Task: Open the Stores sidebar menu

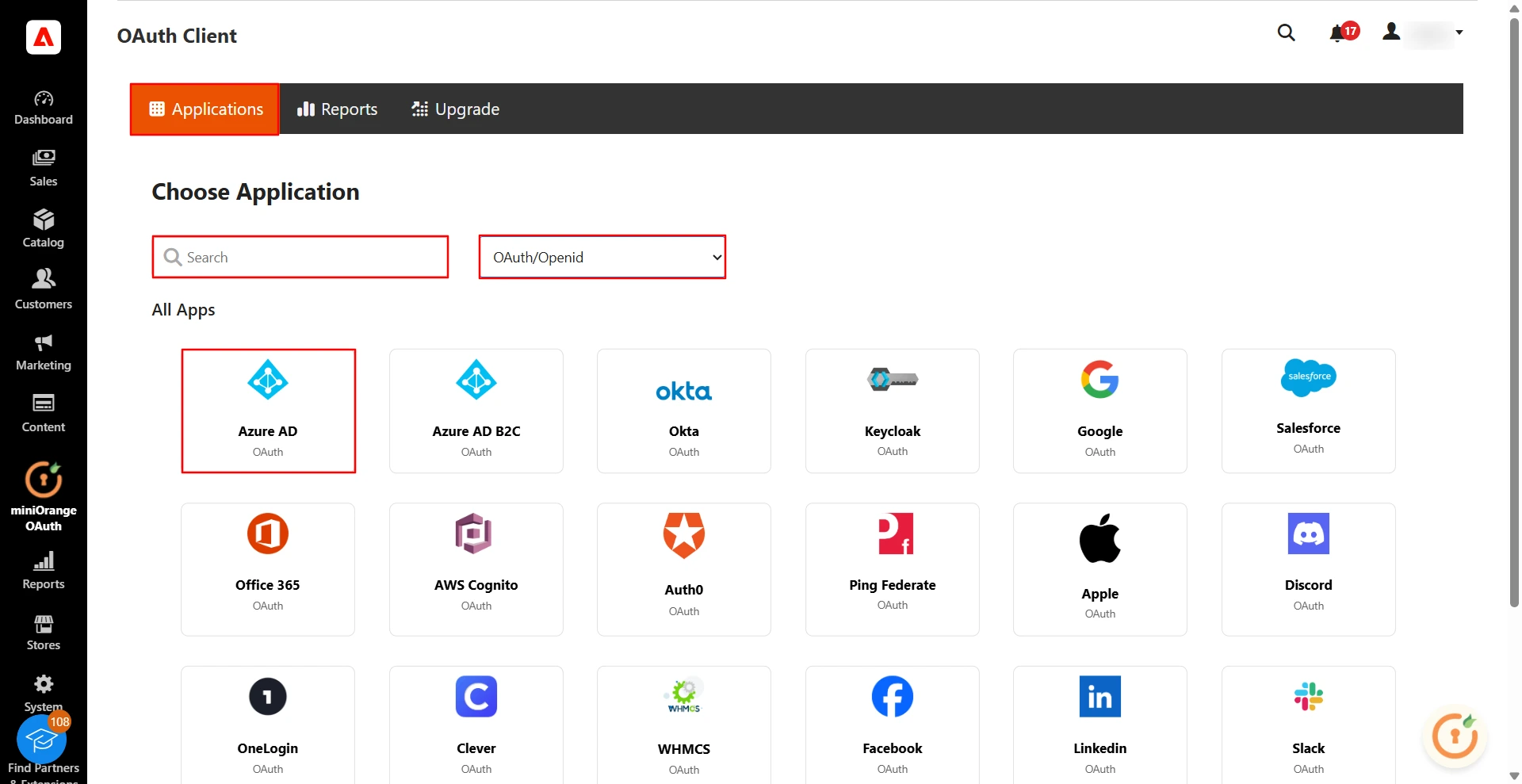Action: [44, 633]
